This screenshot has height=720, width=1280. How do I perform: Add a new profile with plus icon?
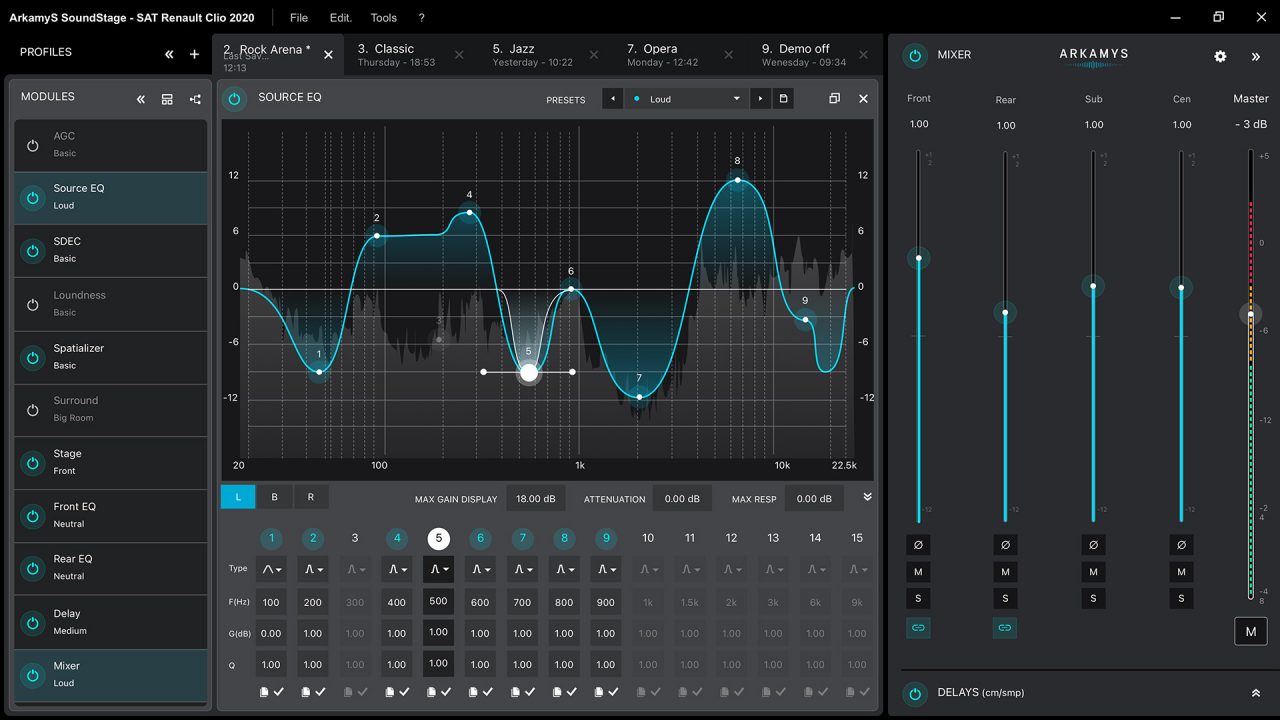(x=195, y=55)
